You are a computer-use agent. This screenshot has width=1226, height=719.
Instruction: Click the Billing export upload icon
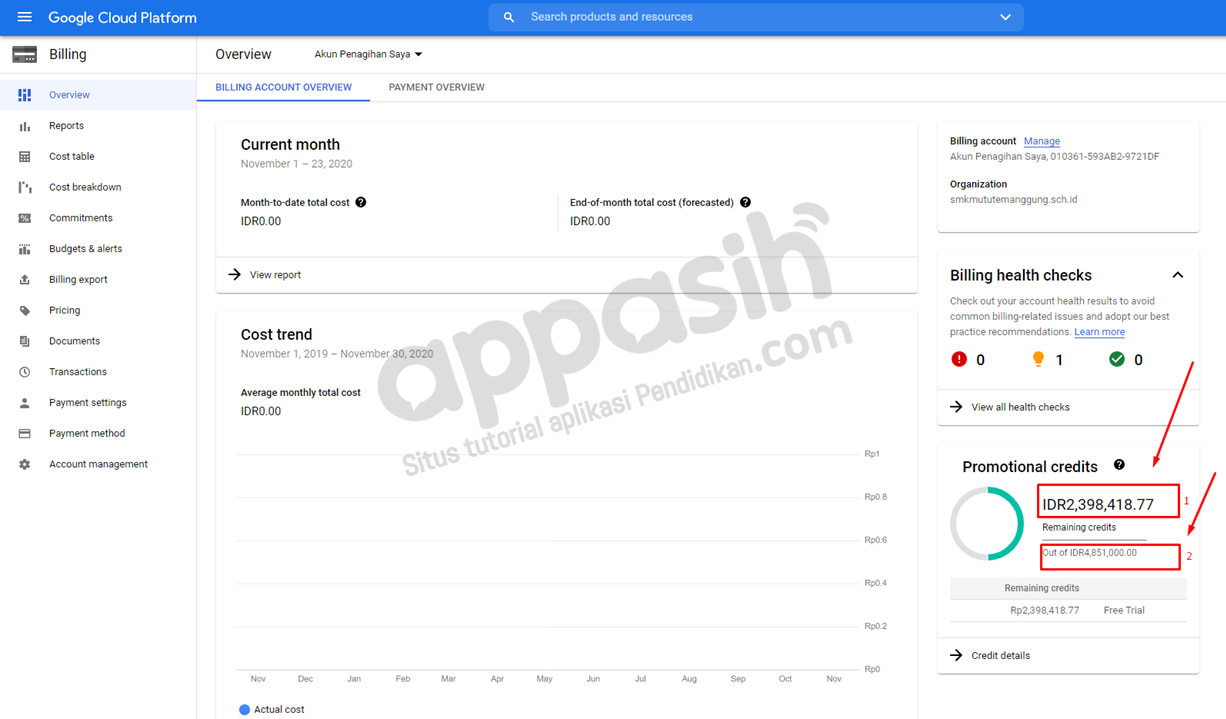pos(25,280)
